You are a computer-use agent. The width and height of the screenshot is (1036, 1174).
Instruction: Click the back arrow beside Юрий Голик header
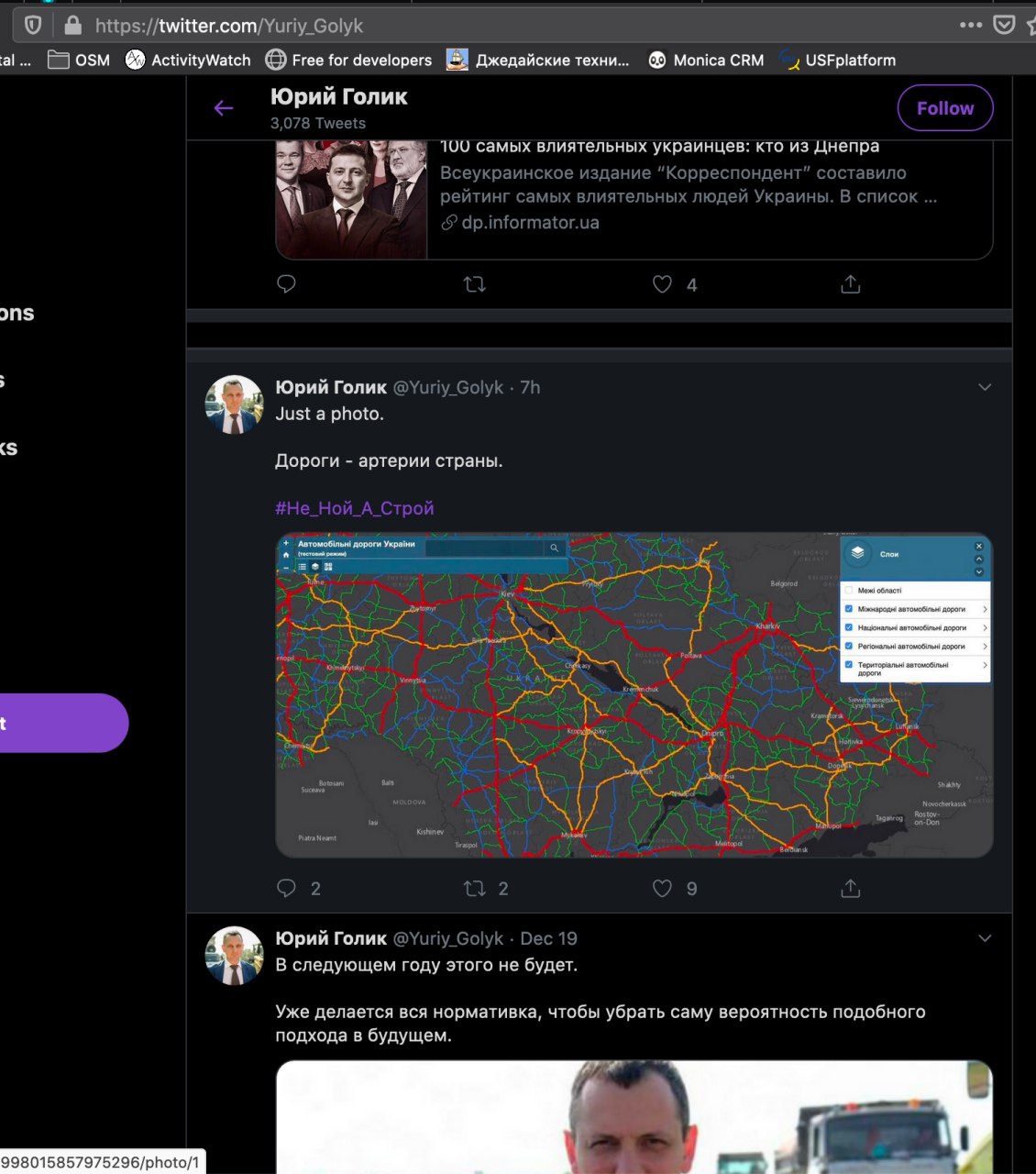[224, 108]
